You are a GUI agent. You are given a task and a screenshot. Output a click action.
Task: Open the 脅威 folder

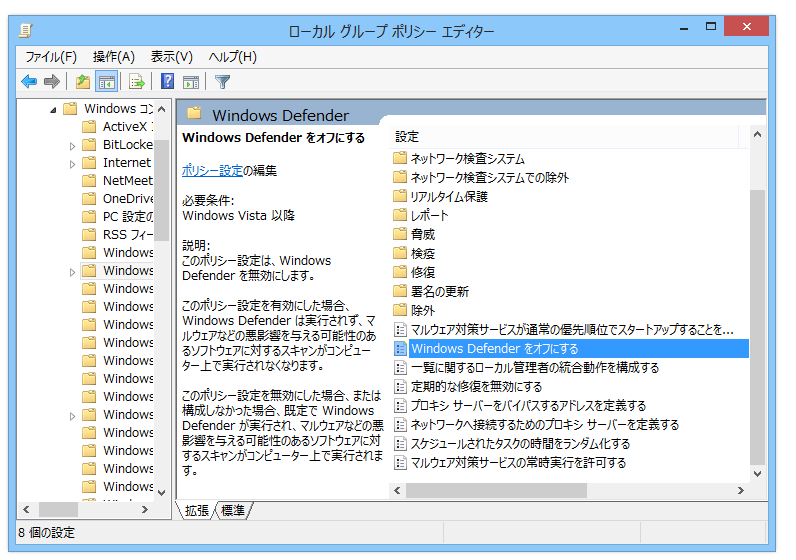(x=414, y=234)
